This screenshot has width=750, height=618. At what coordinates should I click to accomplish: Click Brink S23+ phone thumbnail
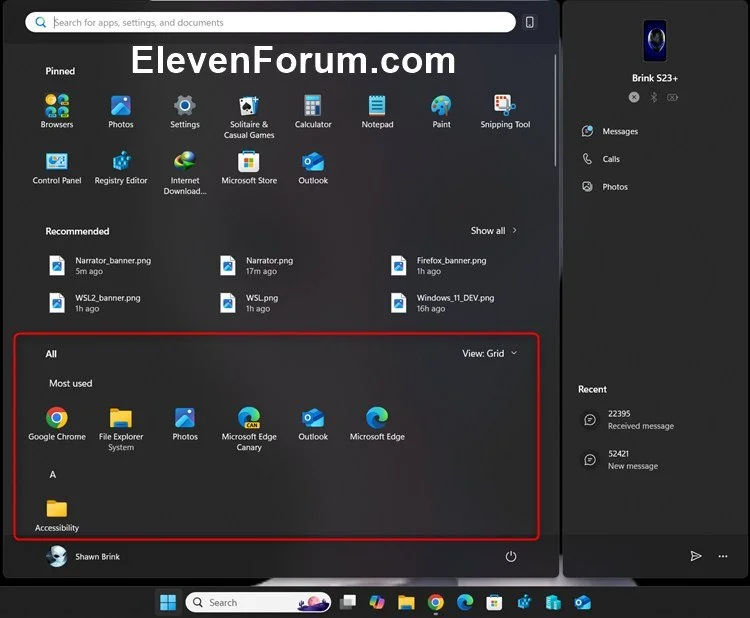coord(655,41)
